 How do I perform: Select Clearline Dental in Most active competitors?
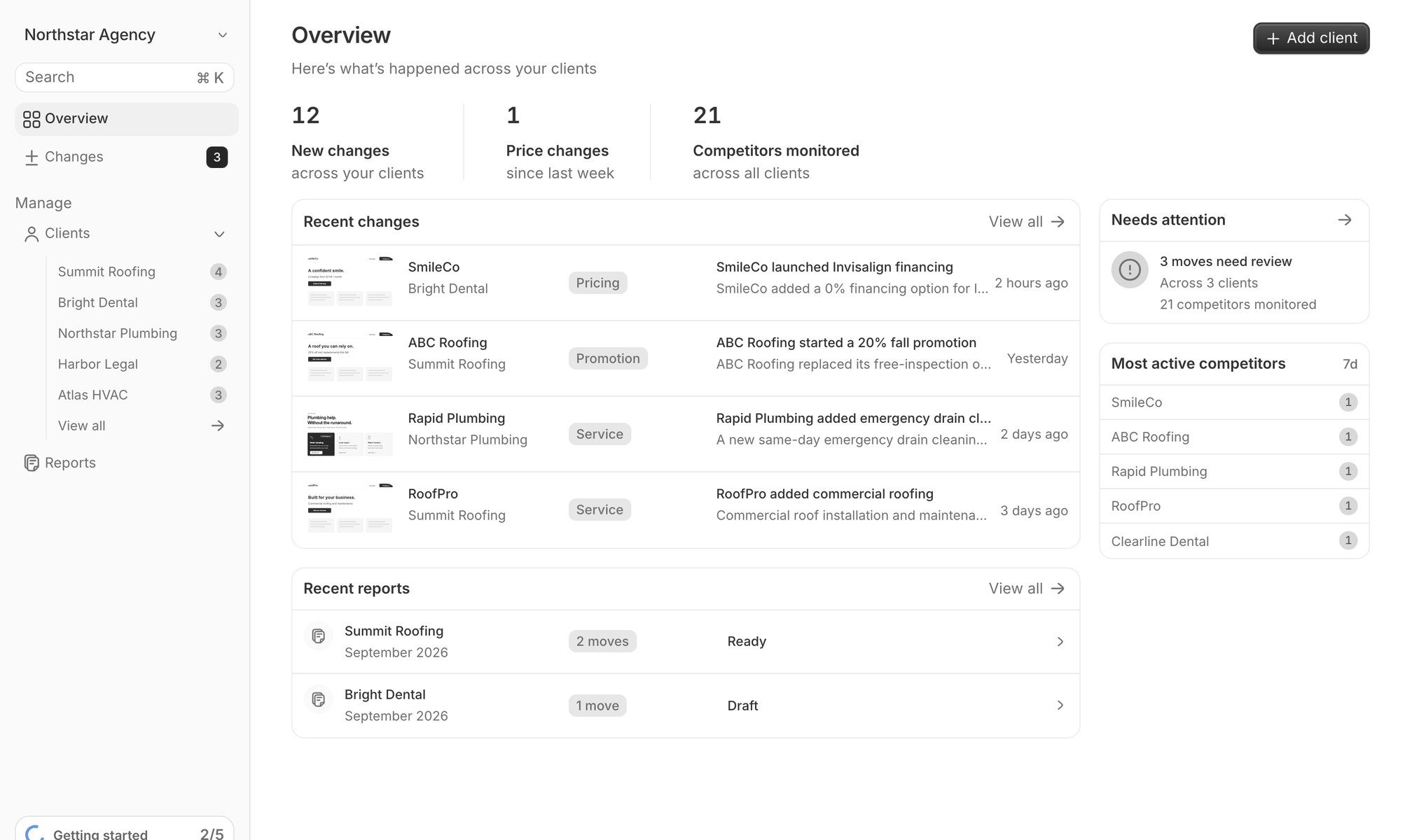click(x=1234, y=541)
